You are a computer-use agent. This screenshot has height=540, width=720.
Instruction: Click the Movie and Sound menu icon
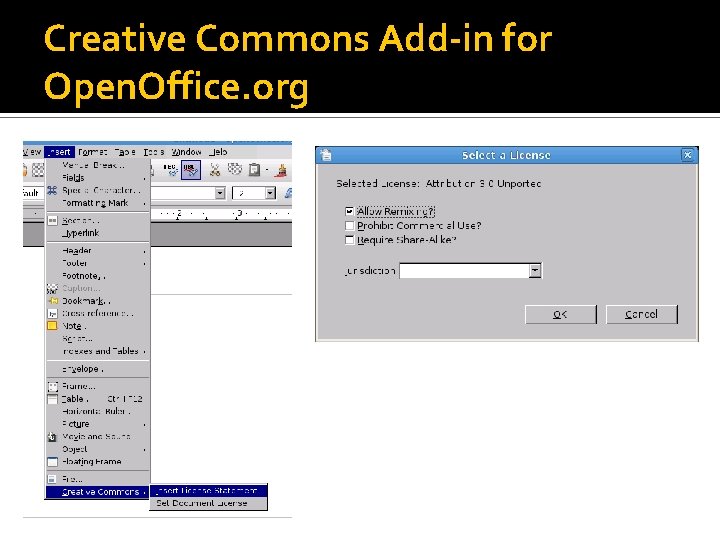[x=52, y=437]
